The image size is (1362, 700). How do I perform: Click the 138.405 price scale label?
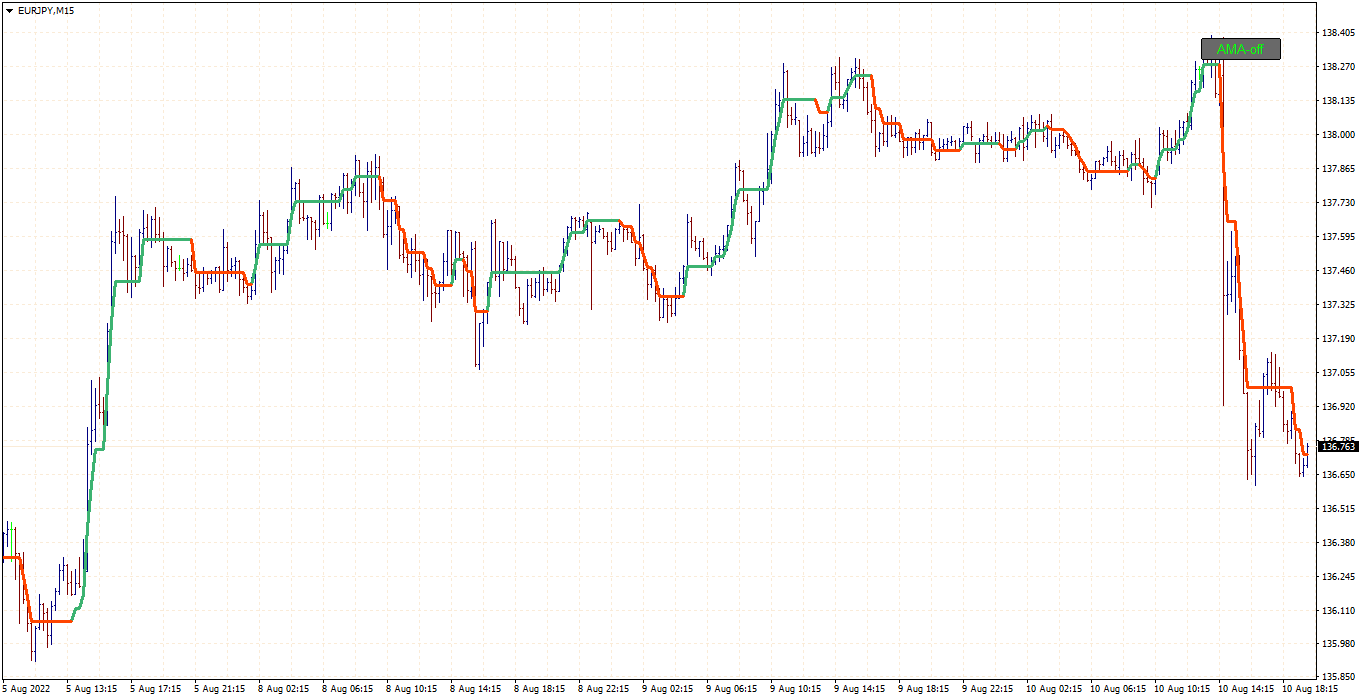pos(1337,33)
